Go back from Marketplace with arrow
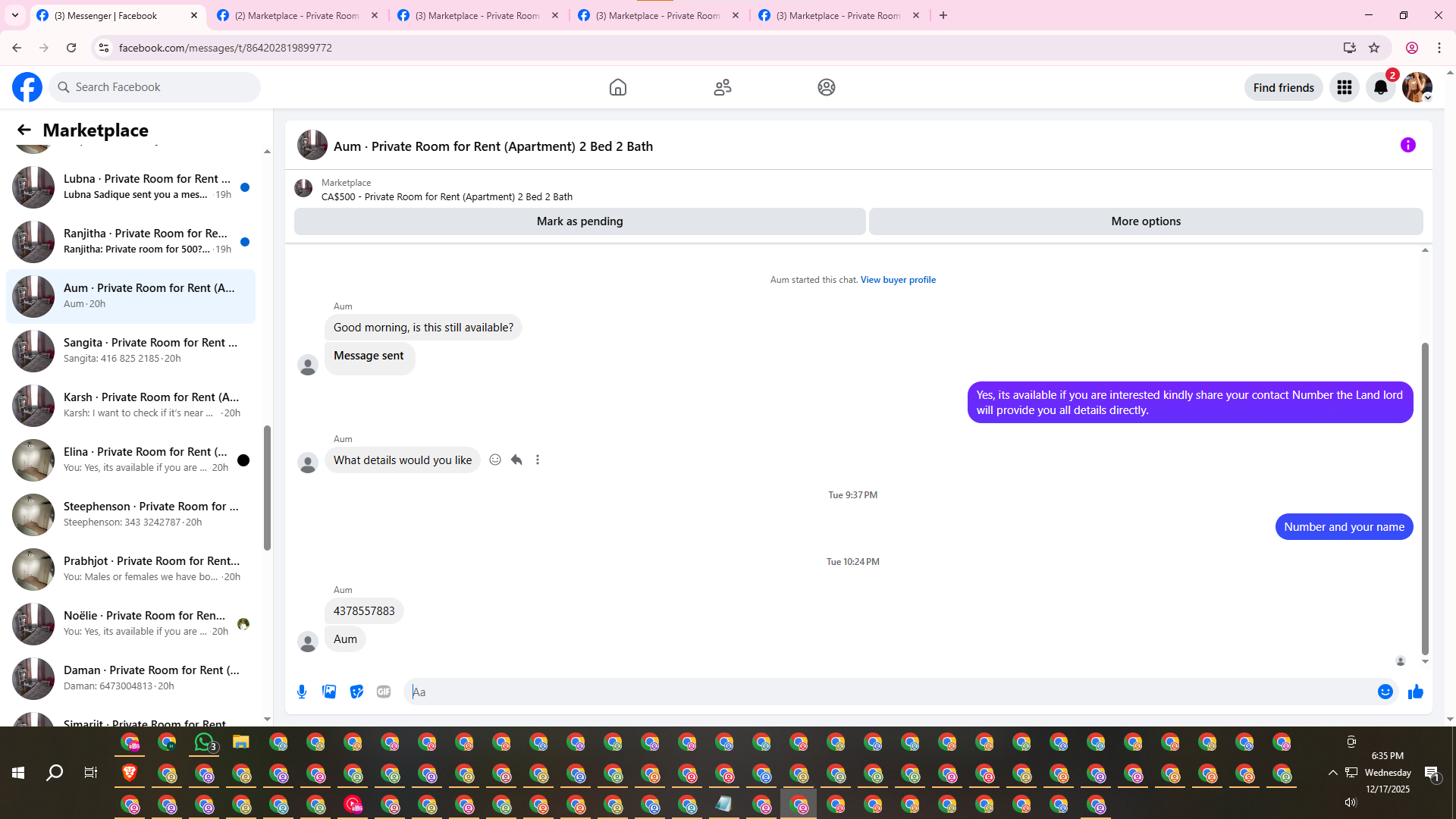1456x819 pixels. coord(24,130)
